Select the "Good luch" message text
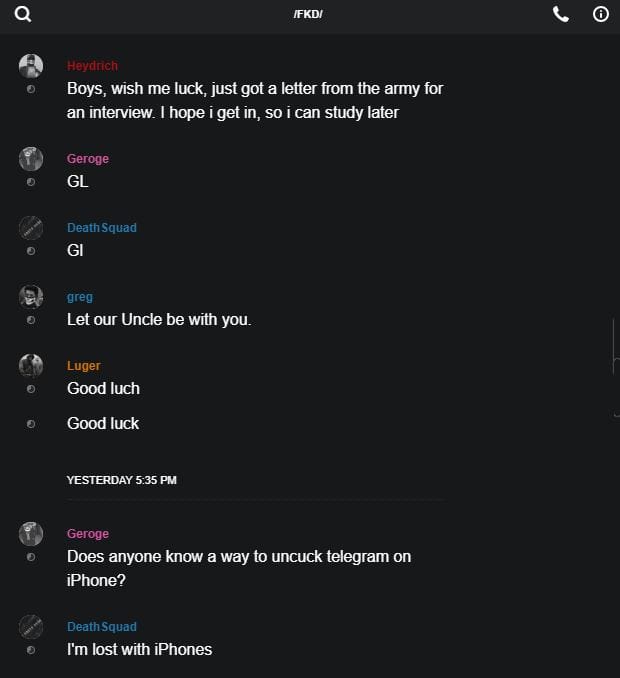Viewport: 620px width, 678px height. 103,388
